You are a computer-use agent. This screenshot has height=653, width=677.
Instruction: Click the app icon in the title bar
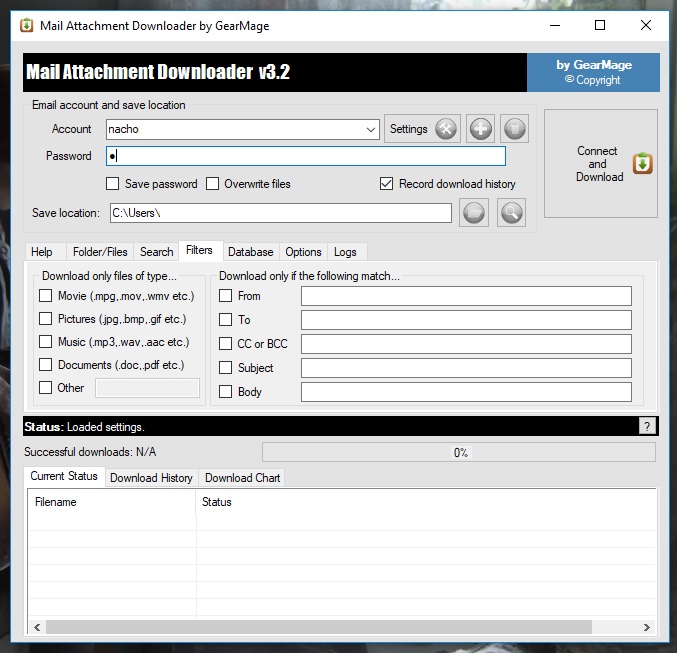click(x=27, y=25)
